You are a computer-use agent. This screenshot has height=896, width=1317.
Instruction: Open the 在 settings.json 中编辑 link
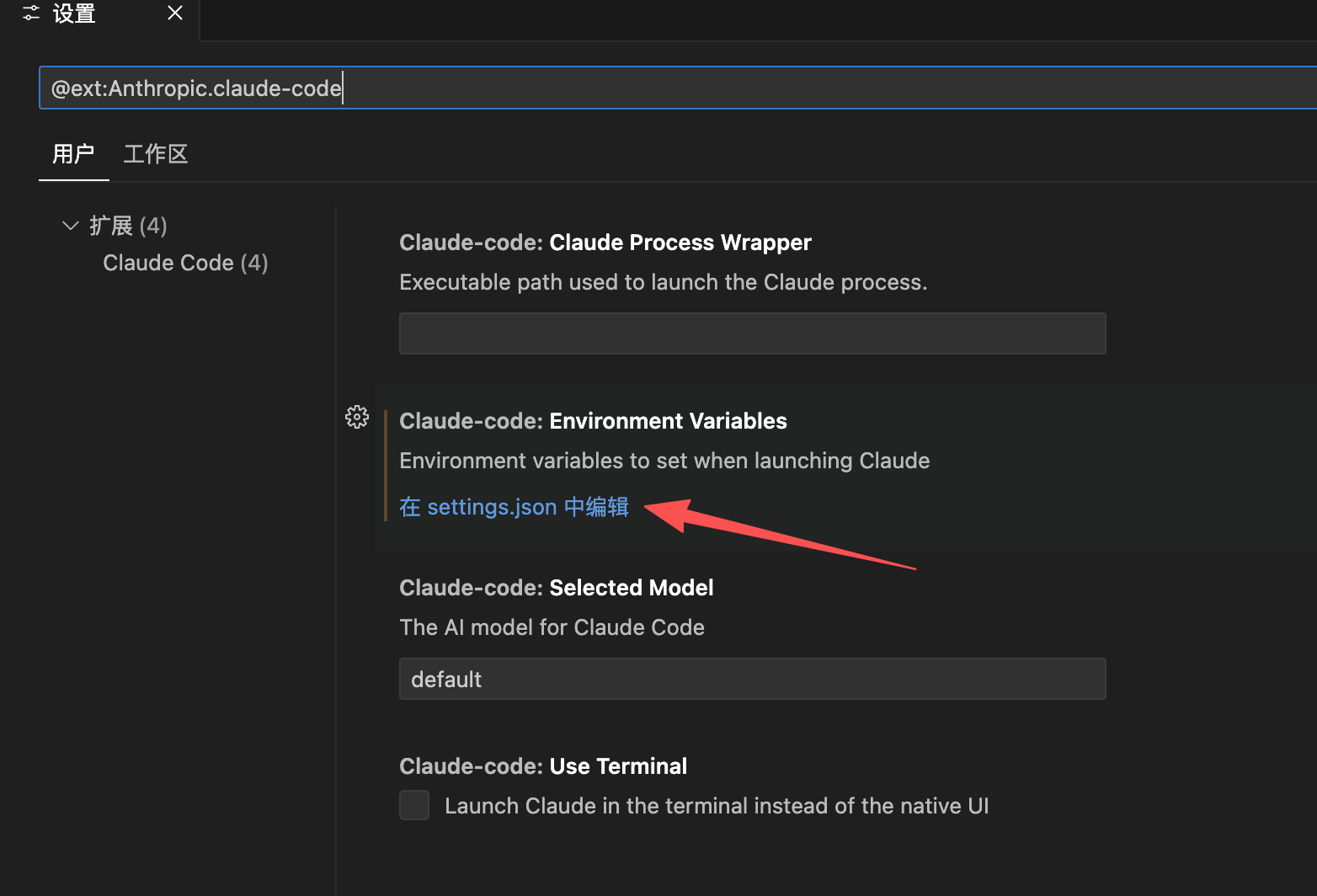(514, 507)
